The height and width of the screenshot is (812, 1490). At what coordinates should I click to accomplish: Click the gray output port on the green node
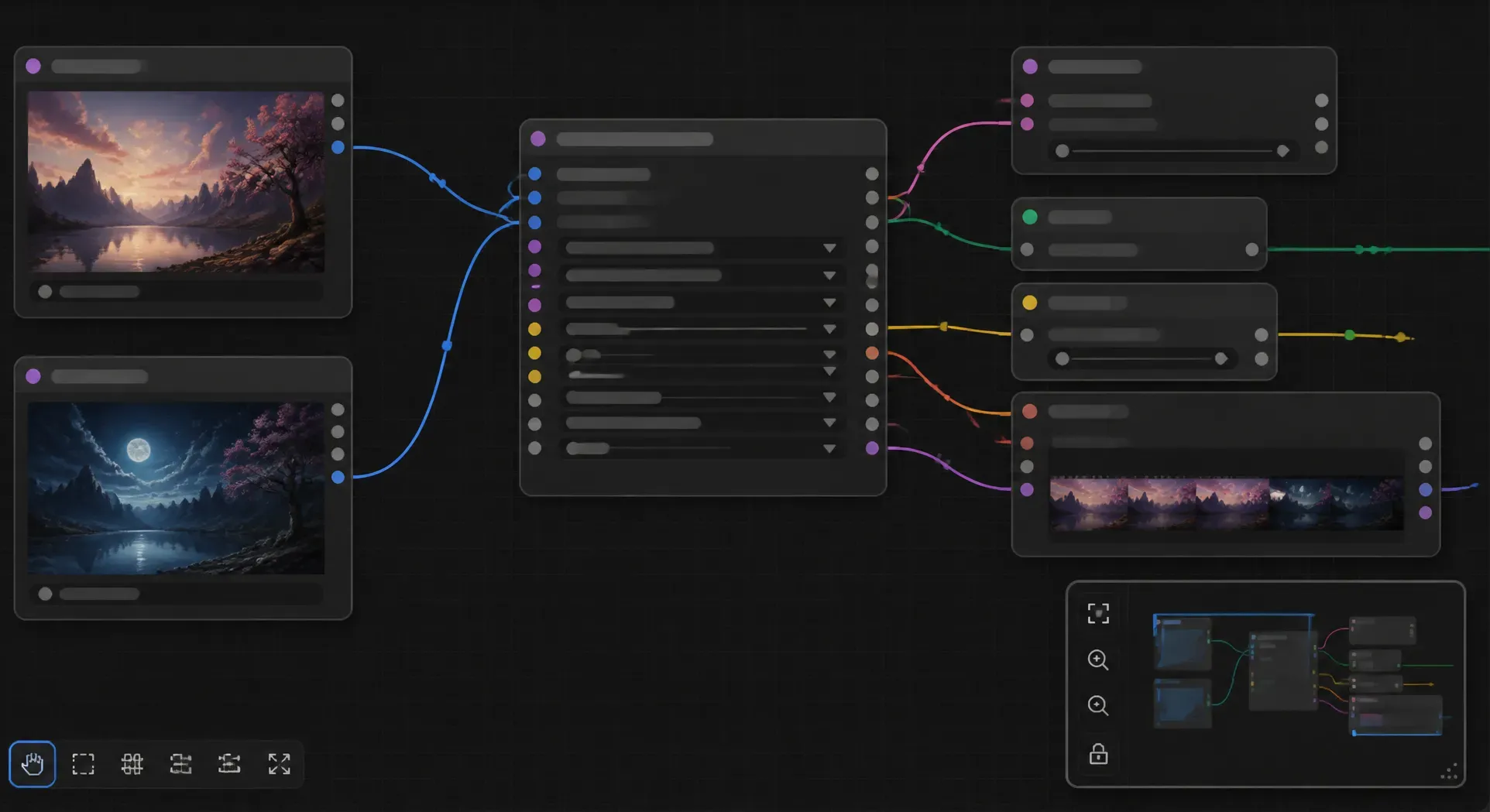[1252, 249]
